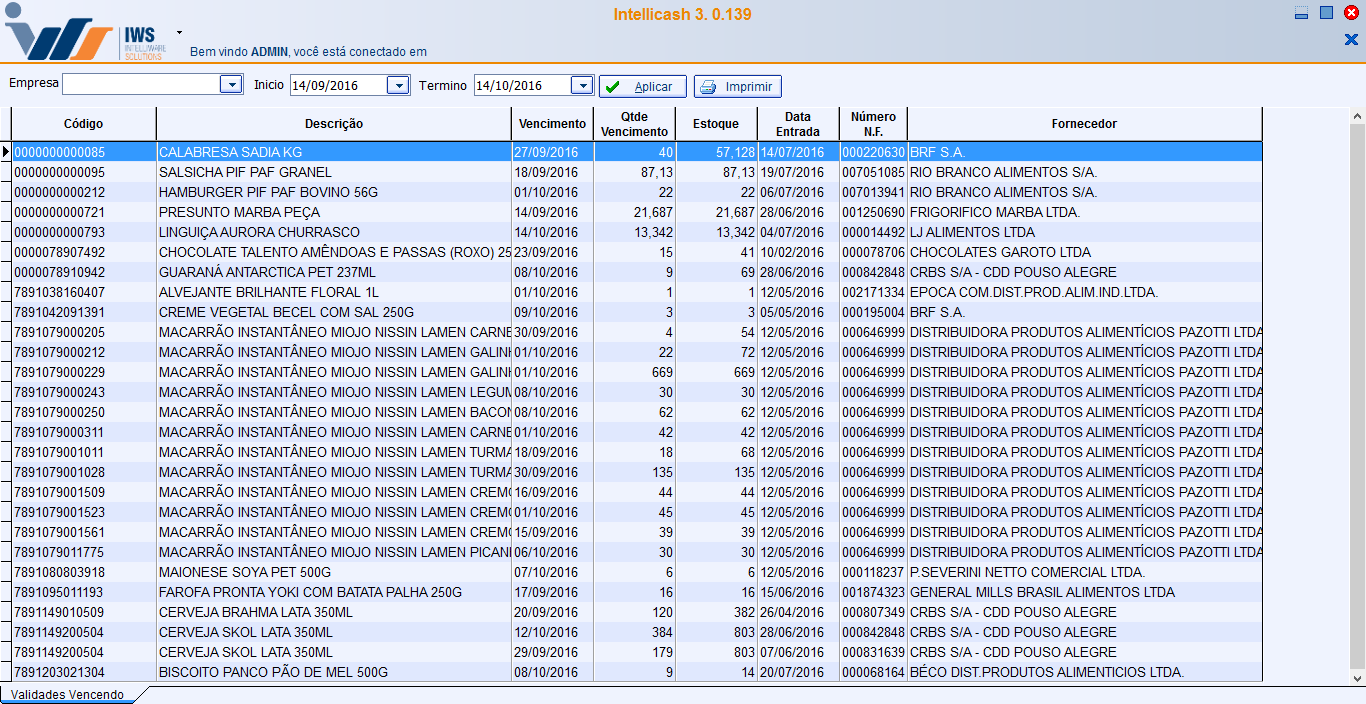Screen dimensions: 1366x704
Task: Click the supplier cell P.SEVERINI NETTO COMERCIAL LTDA.
Action: click(x=1085, y=572)
